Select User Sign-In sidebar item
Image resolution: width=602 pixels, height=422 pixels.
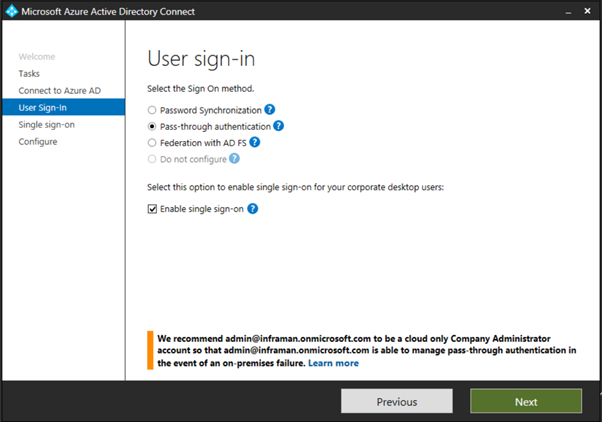coord(45,108)
